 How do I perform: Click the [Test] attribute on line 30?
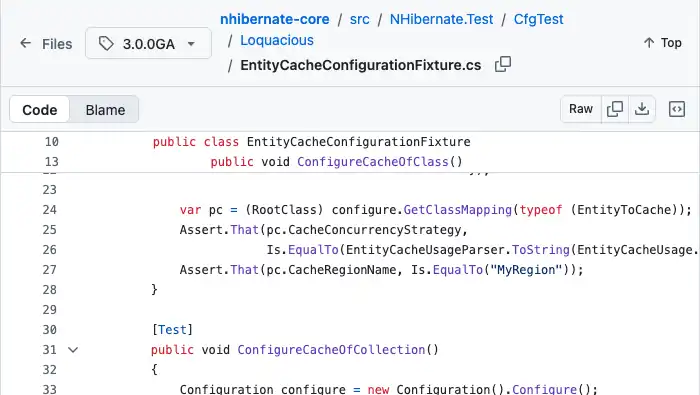point(172,330)
